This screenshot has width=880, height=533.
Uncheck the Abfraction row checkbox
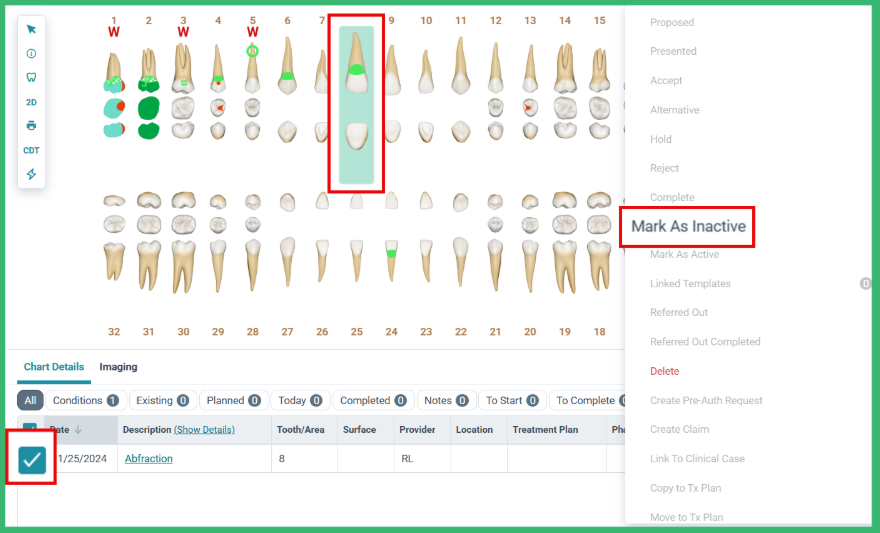[x=32, y=460]
